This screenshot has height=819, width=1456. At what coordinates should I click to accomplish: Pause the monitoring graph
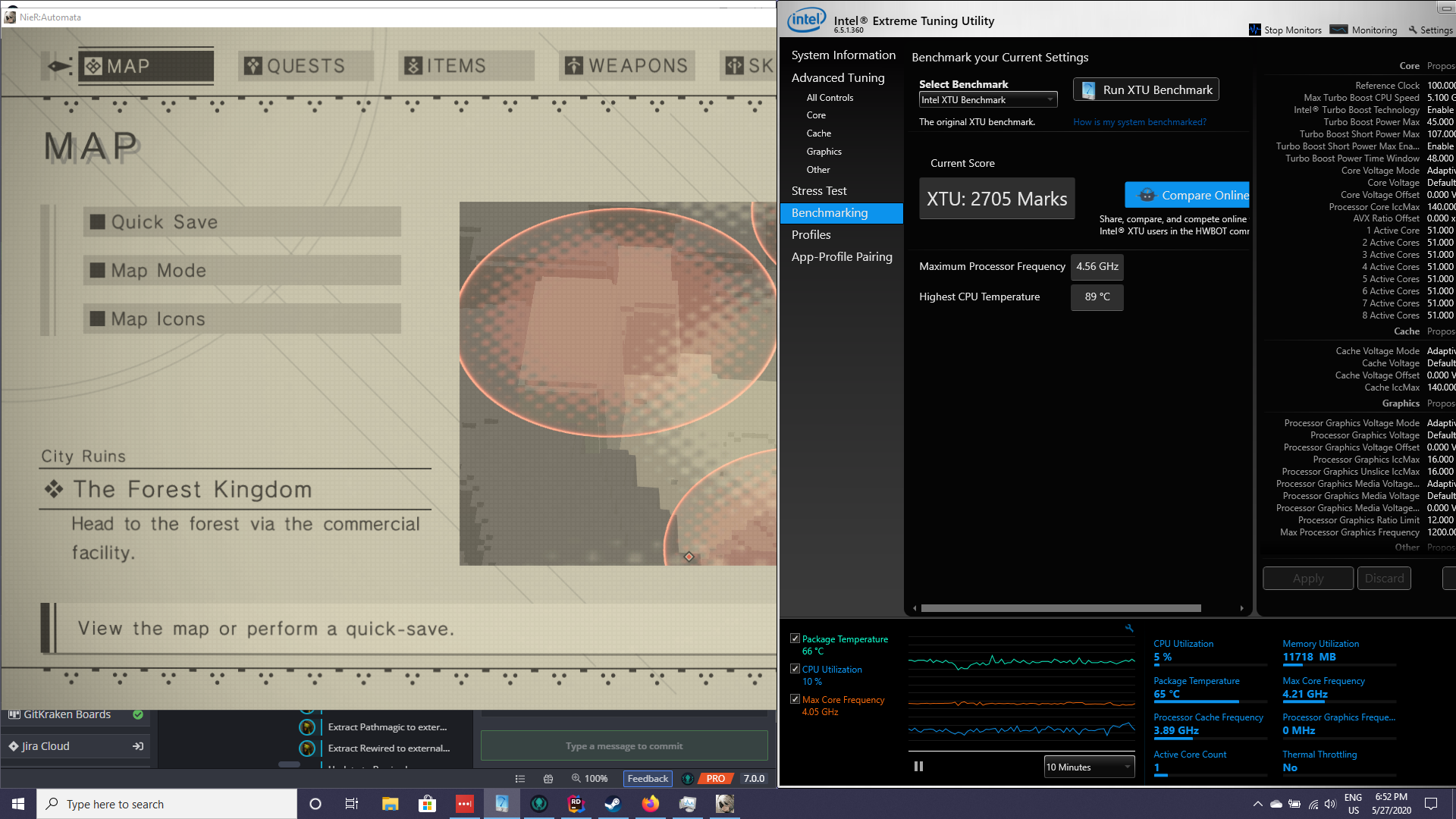918,767
